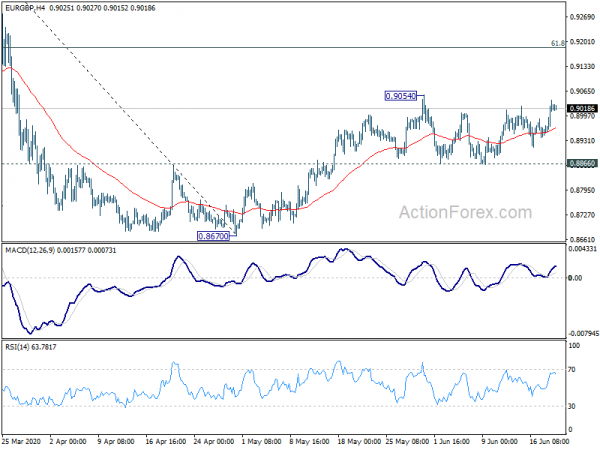Click the 16 Apr 16:00 time axis label
Screen dimensions: 600x450
166,441
